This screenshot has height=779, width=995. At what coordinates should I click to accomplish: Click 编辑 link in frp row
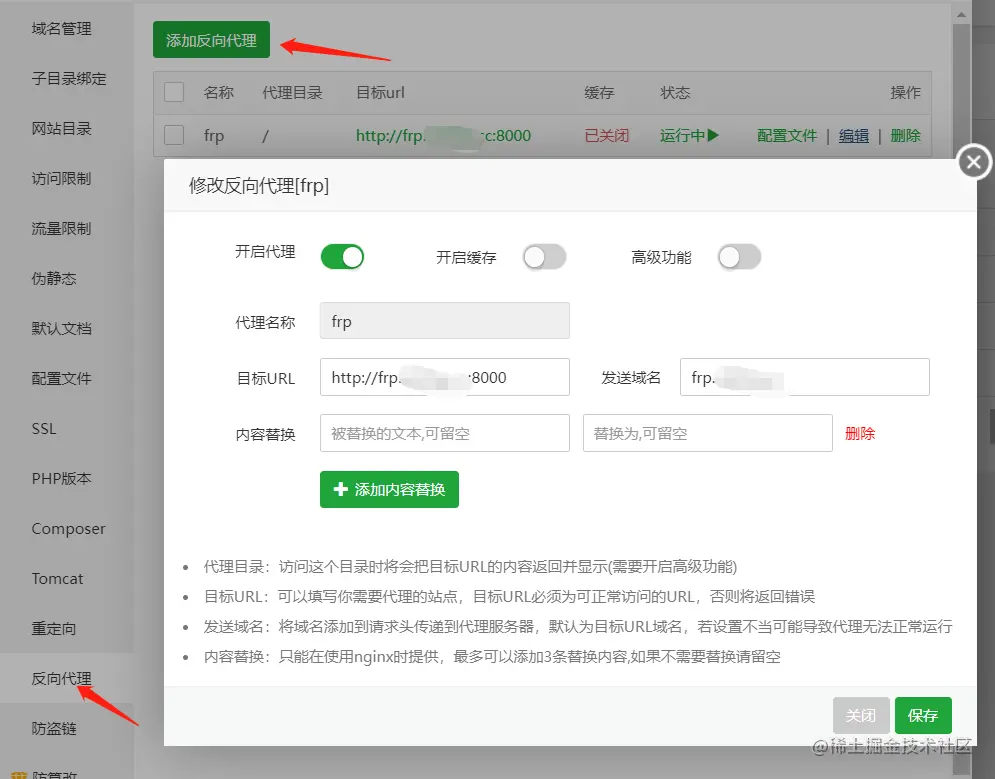tap(853, 135)
